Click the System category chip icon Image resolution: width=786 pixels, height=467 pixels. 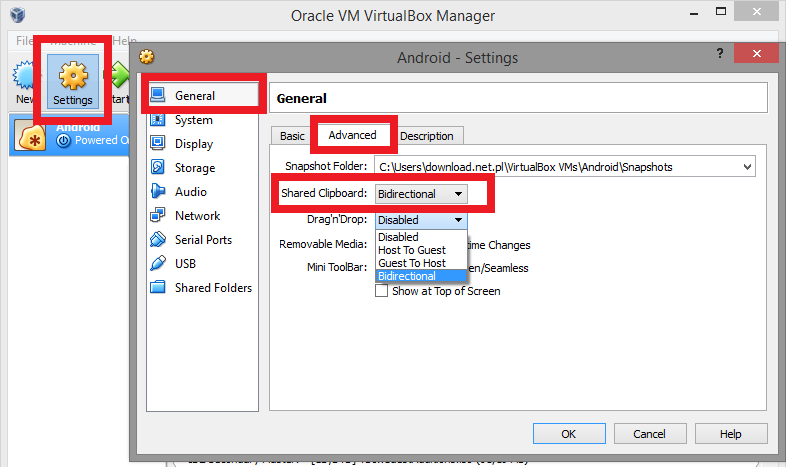pos(158,119)
